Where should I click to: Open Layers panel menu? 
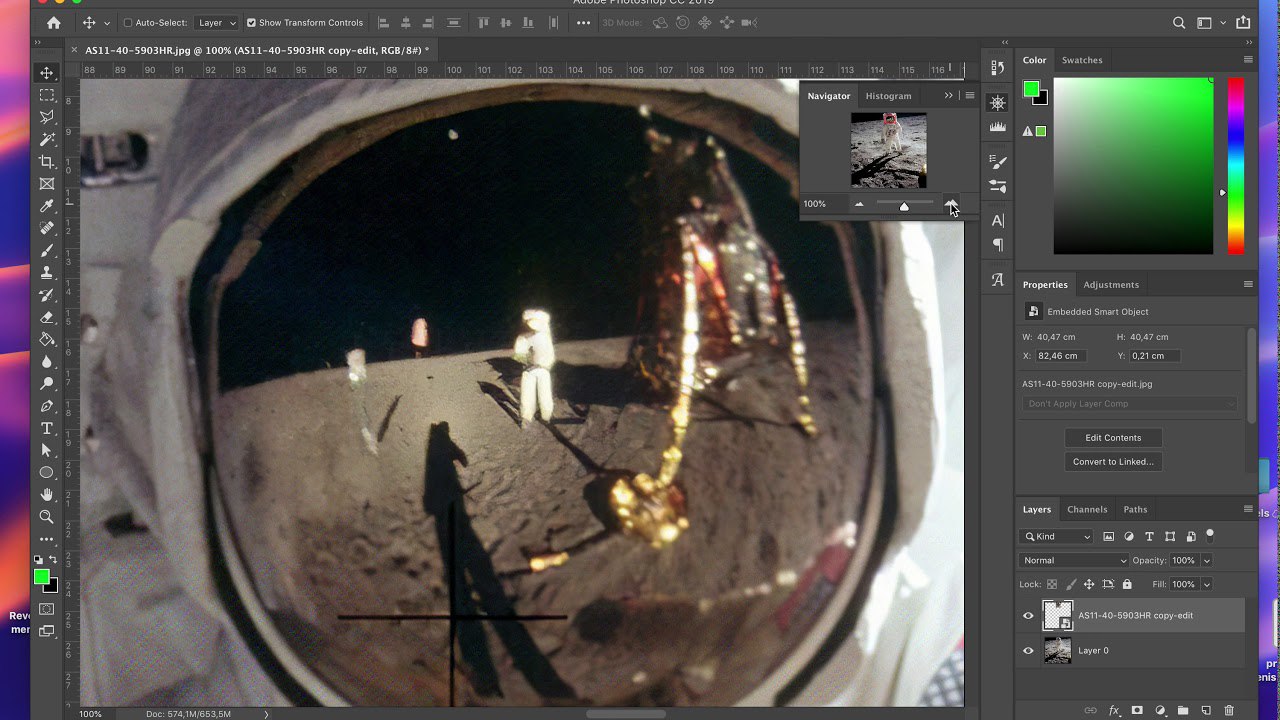(x=1247, y=509)
